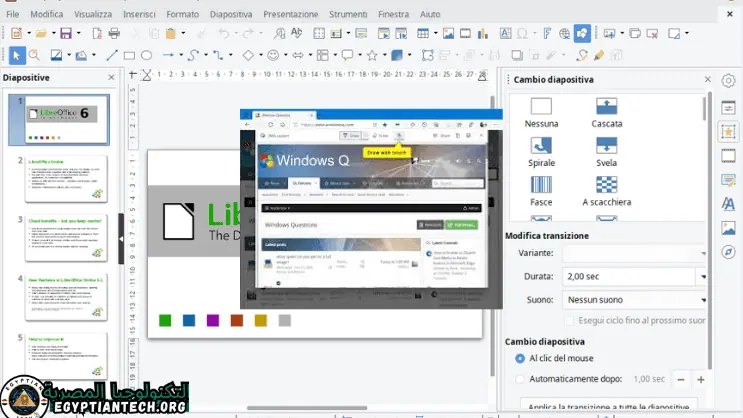
Task: Select slide 4 thumbnail
Action: [x=66, y=297]
